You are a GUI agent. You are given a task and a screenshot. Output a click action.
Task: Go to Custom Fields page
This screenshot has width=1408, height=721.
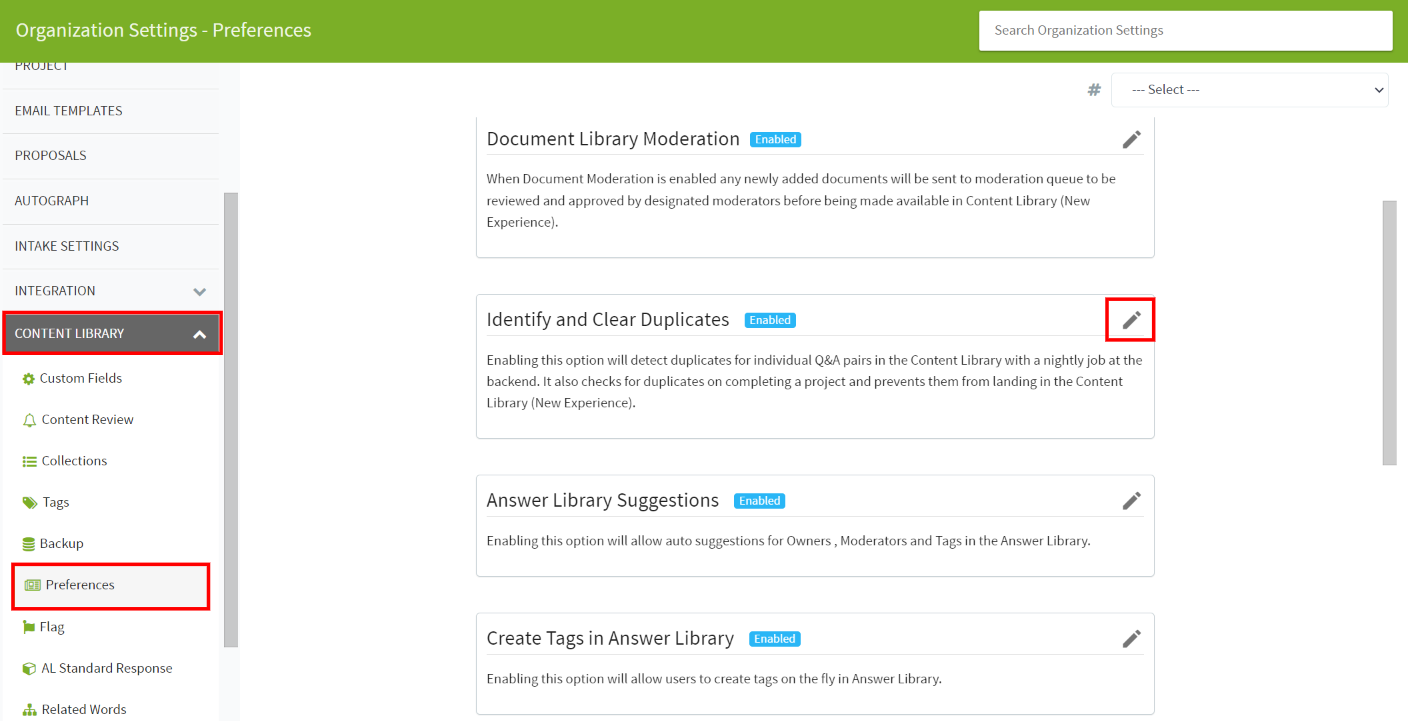(81, 379)
